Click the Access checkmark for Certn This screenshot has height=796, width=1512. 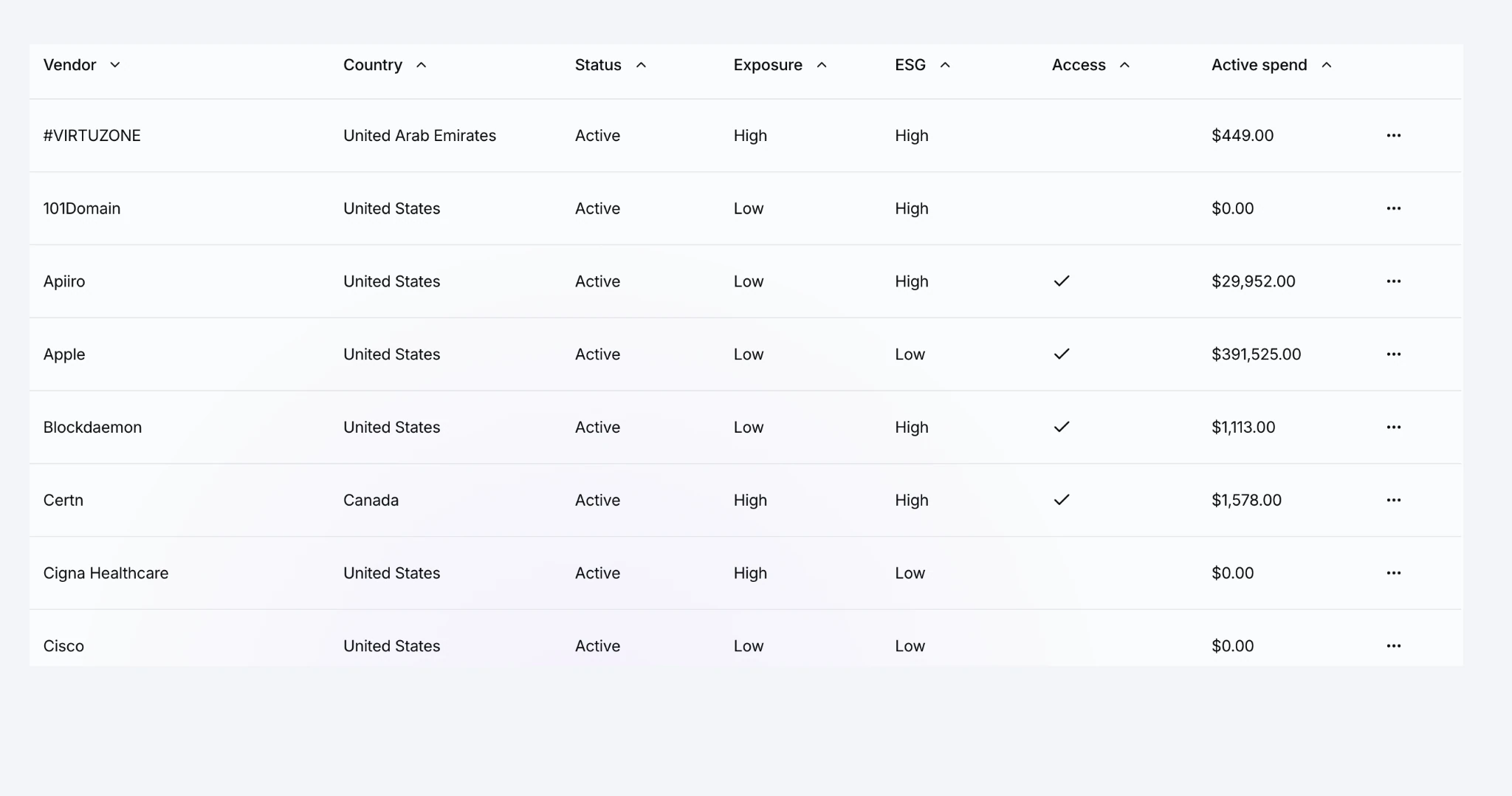(1062, 500)
